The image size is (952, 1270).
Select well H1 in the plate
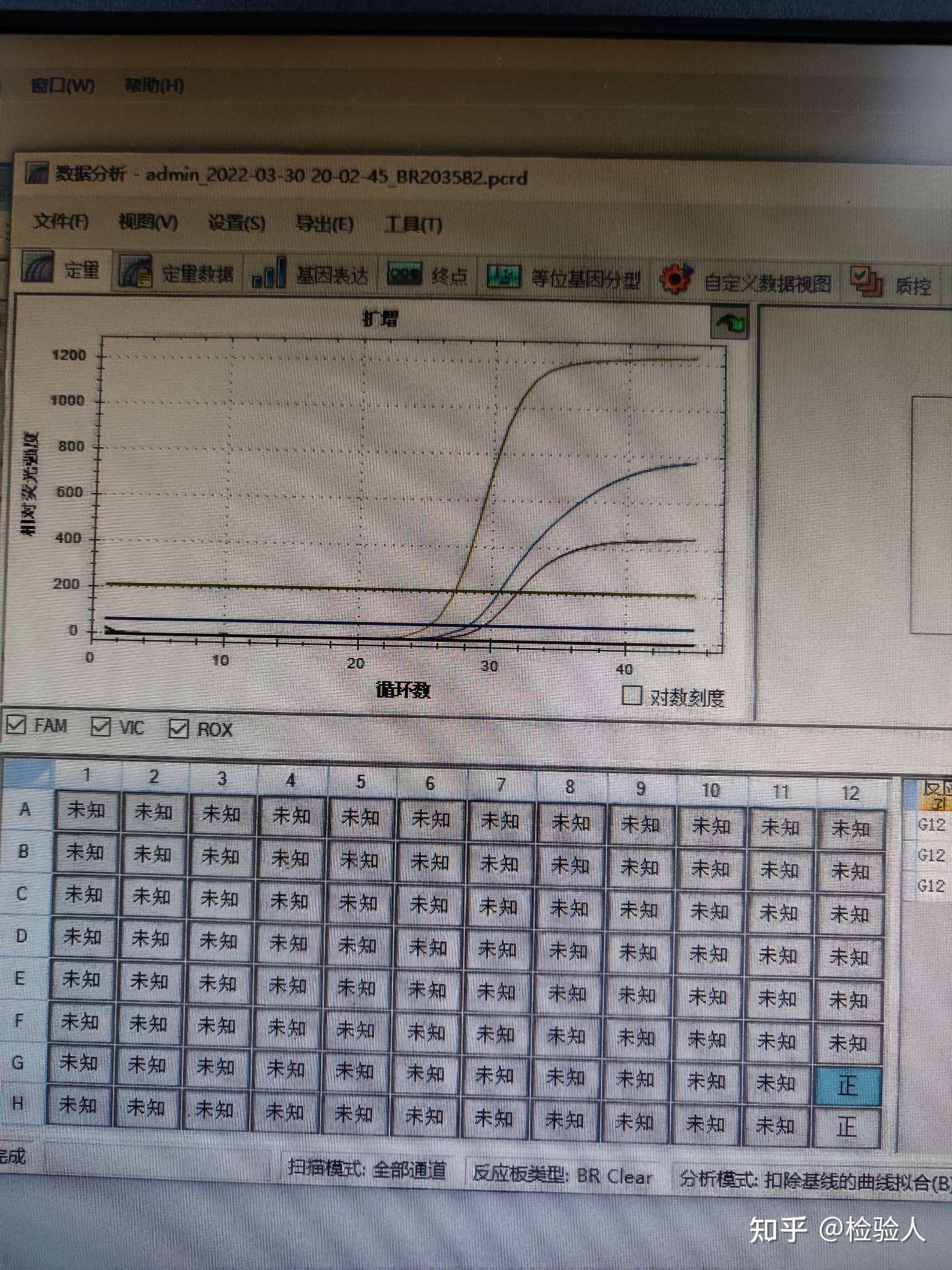pos(78,1106)
